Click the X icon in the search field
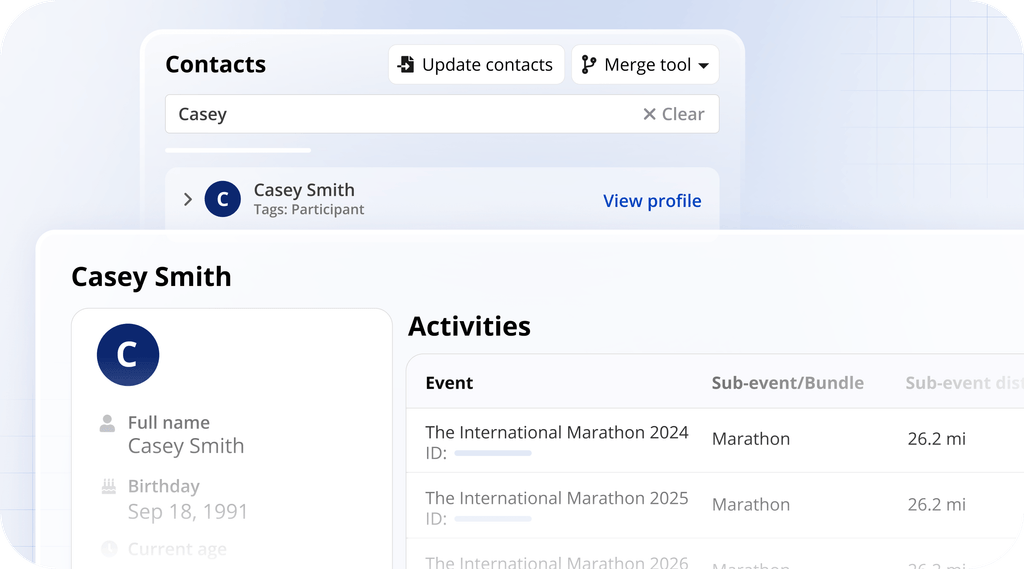 tap(649, 114)
